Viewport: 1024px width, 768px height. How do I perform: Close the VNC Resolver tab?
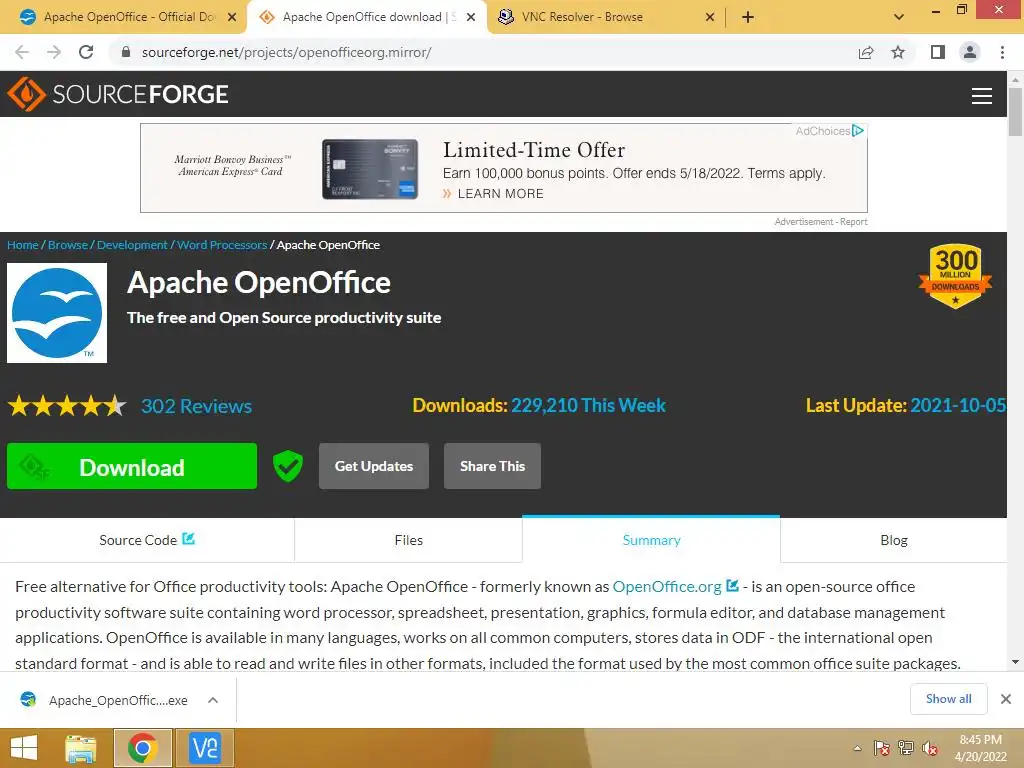pyautogui.click(x=710, y=18)
